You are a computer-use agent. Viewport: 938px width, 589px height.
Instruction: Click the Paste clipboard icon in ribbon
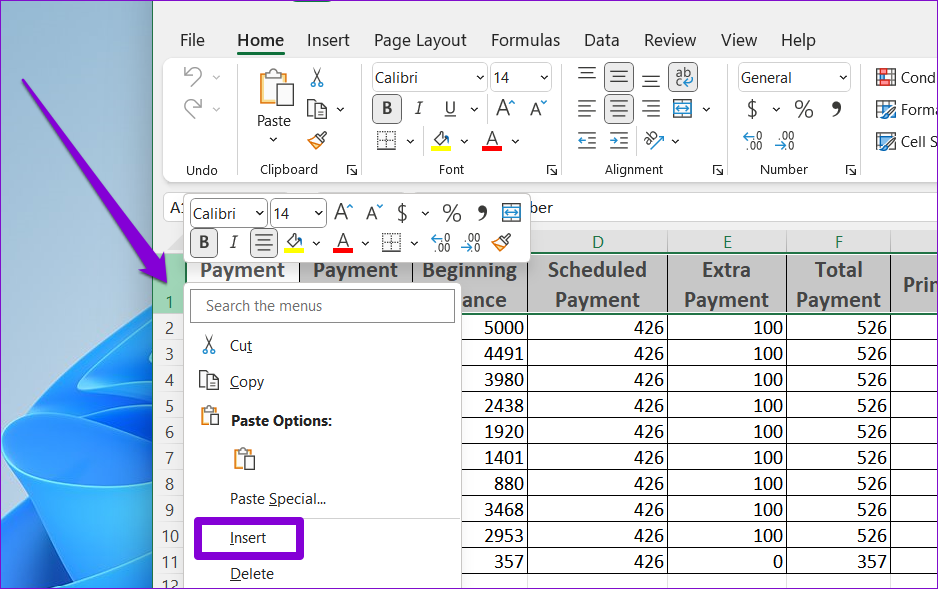pos(274,89)
